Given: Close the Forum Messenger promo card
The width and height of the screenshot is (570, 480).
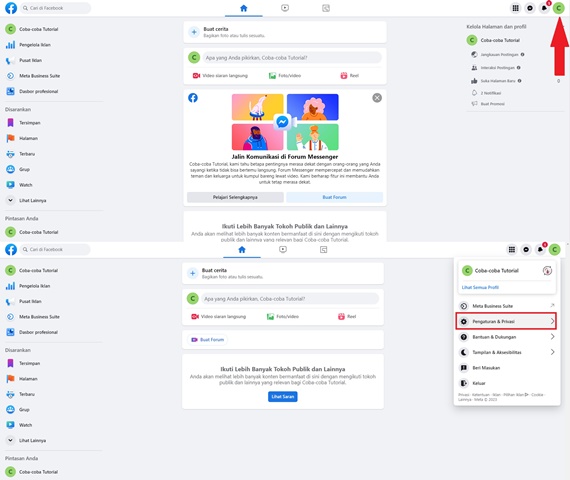Looking at the screenshot, I should pos(377,98).
